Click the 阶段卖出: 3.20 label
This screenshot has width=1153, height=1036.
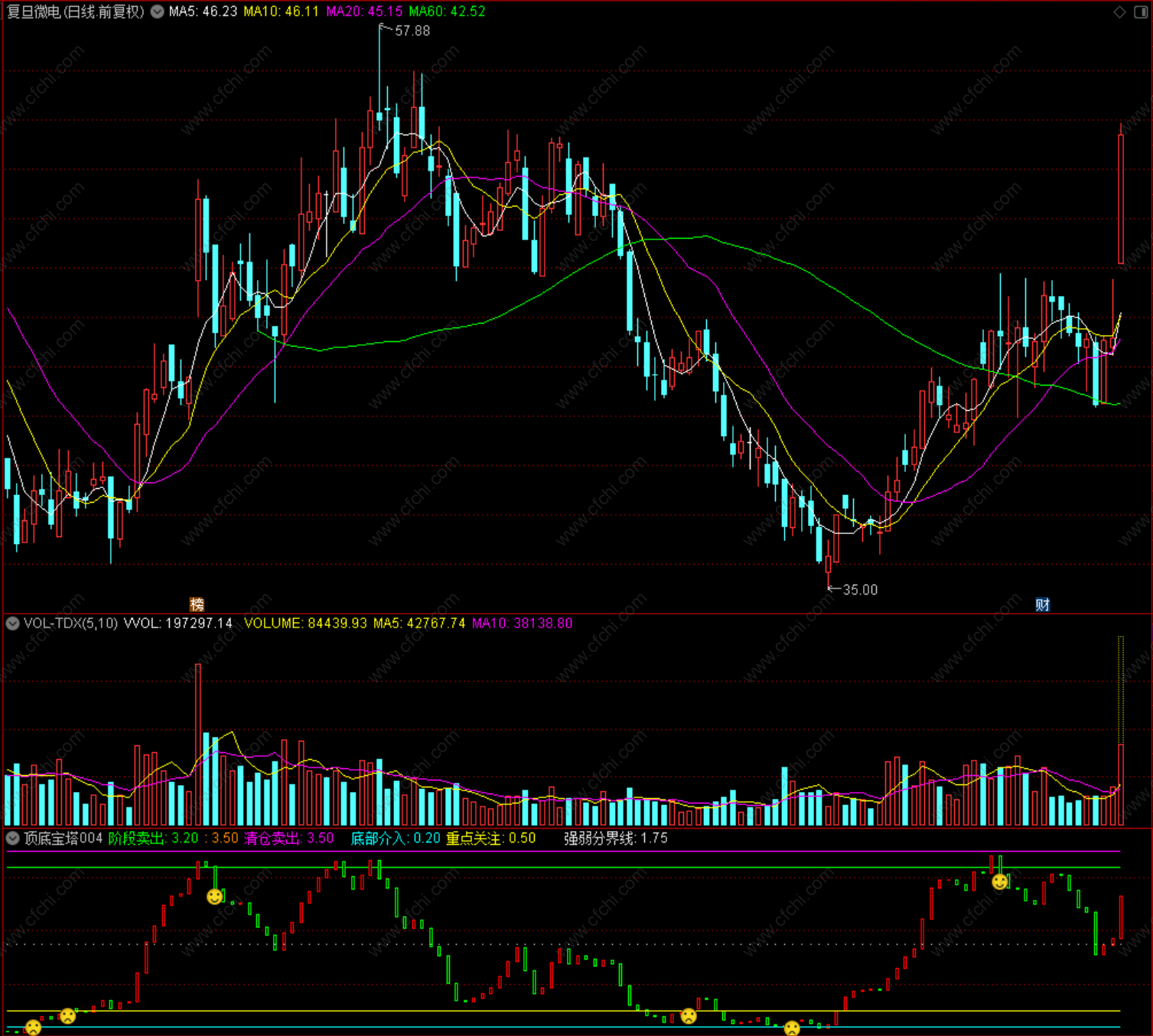pyautogui.click(x=153, y=839)
